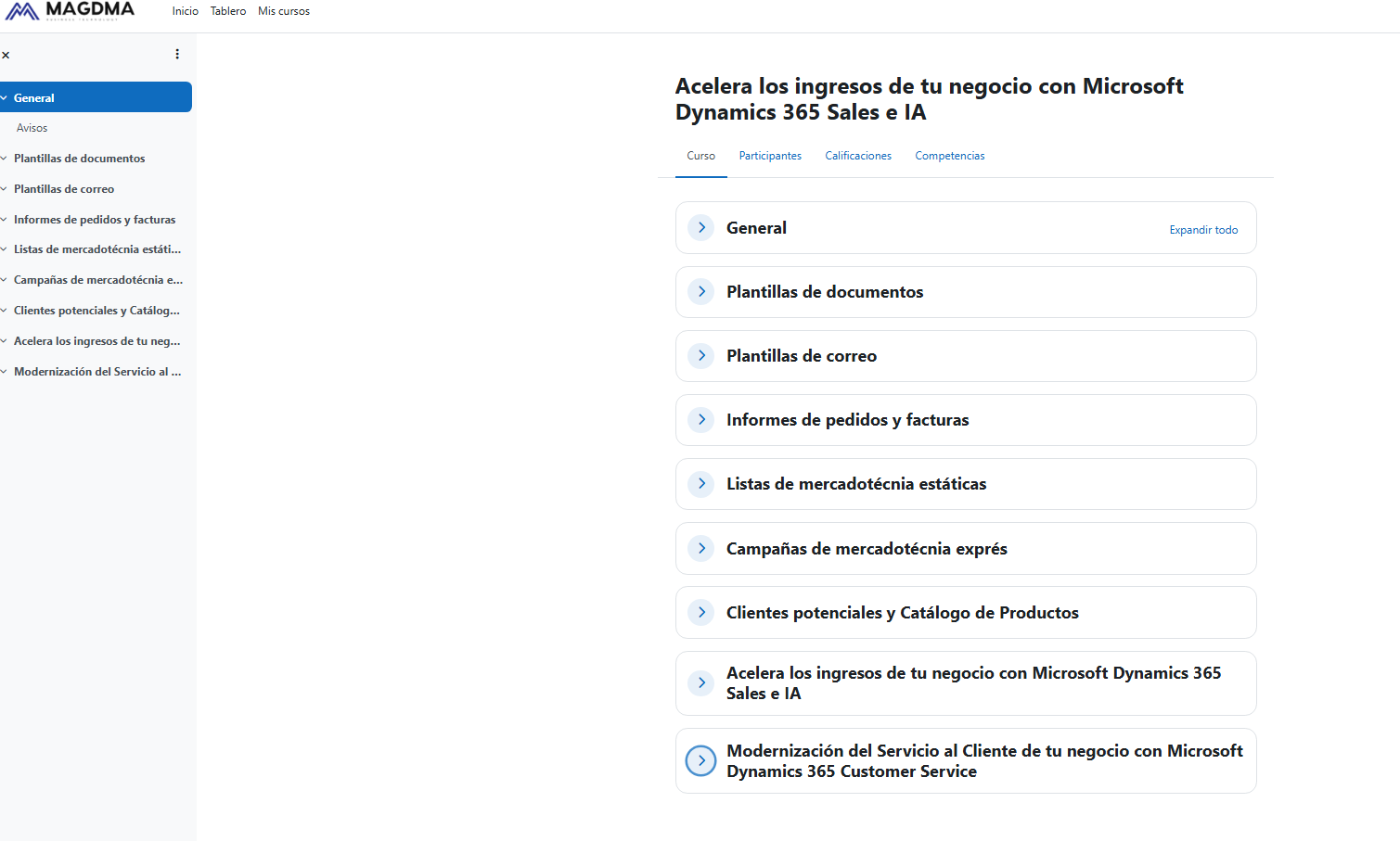Click the MAGDMA logo
This screenshot has width=1400, height=841.
(x=70, y=11)
